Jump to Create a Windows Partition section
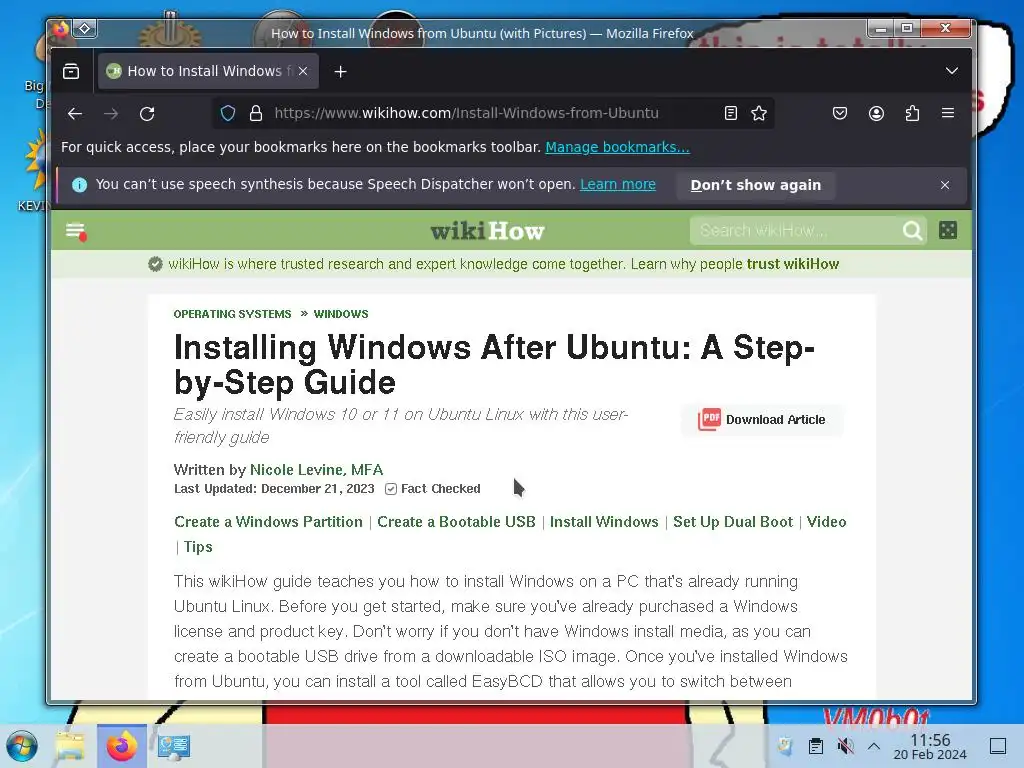 (268, 522)
